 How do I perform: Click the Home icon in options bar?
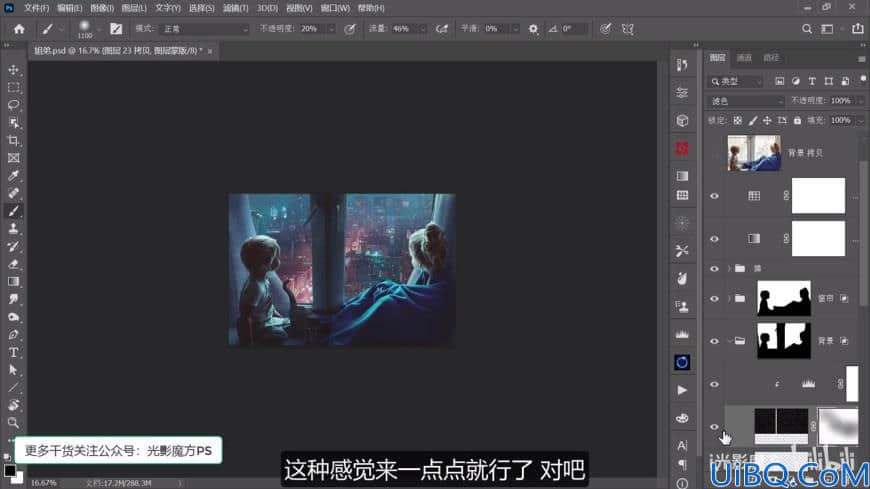[19, 29]
